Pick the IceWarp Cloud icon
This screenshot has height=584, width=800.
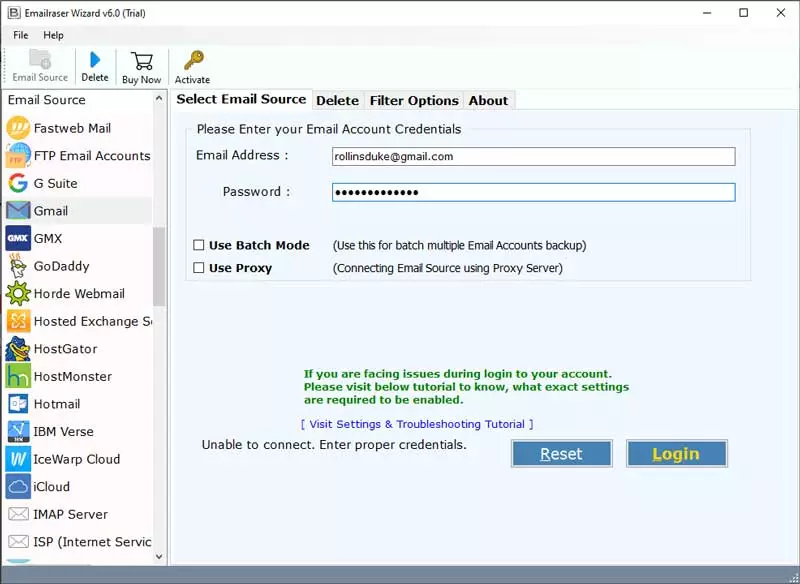tap(18, 459)
